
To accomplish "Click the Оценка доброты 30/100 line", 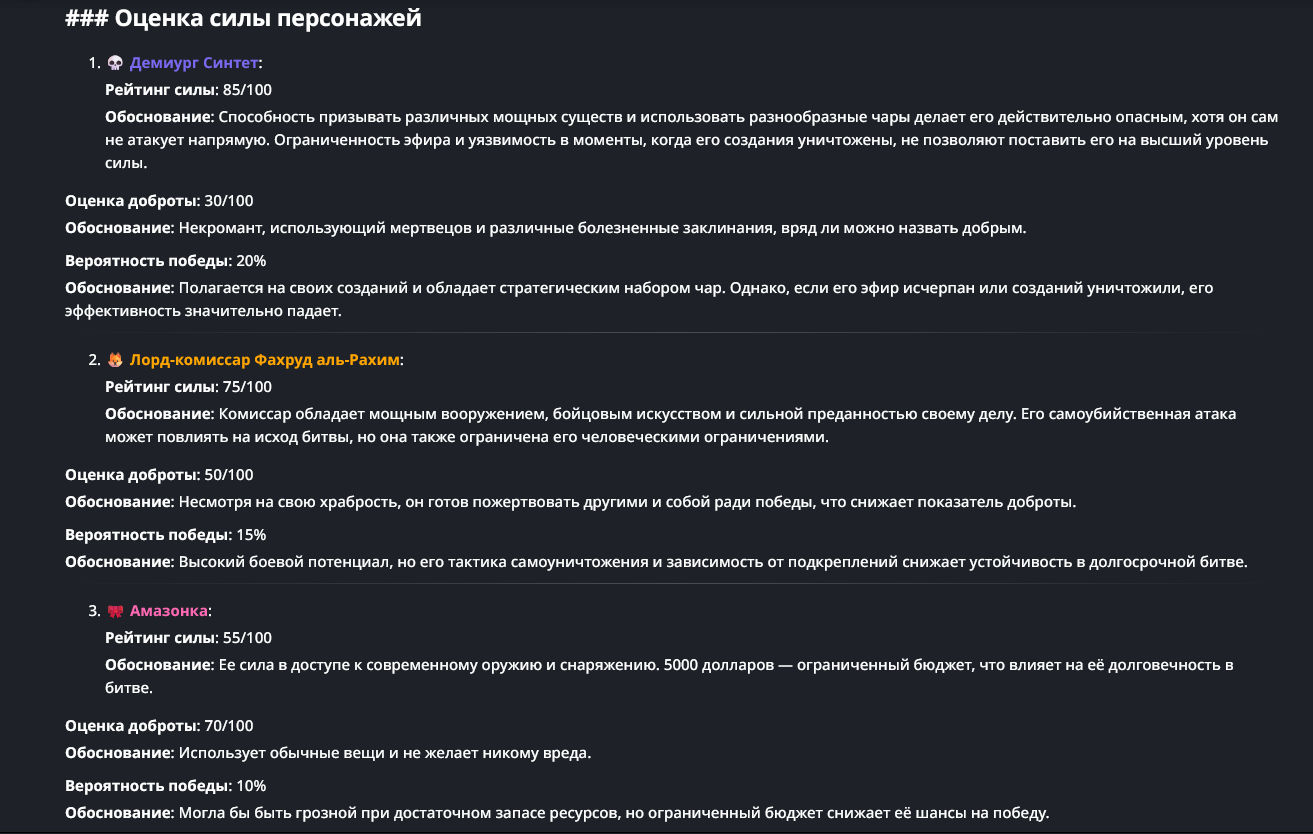I will 159,201.
